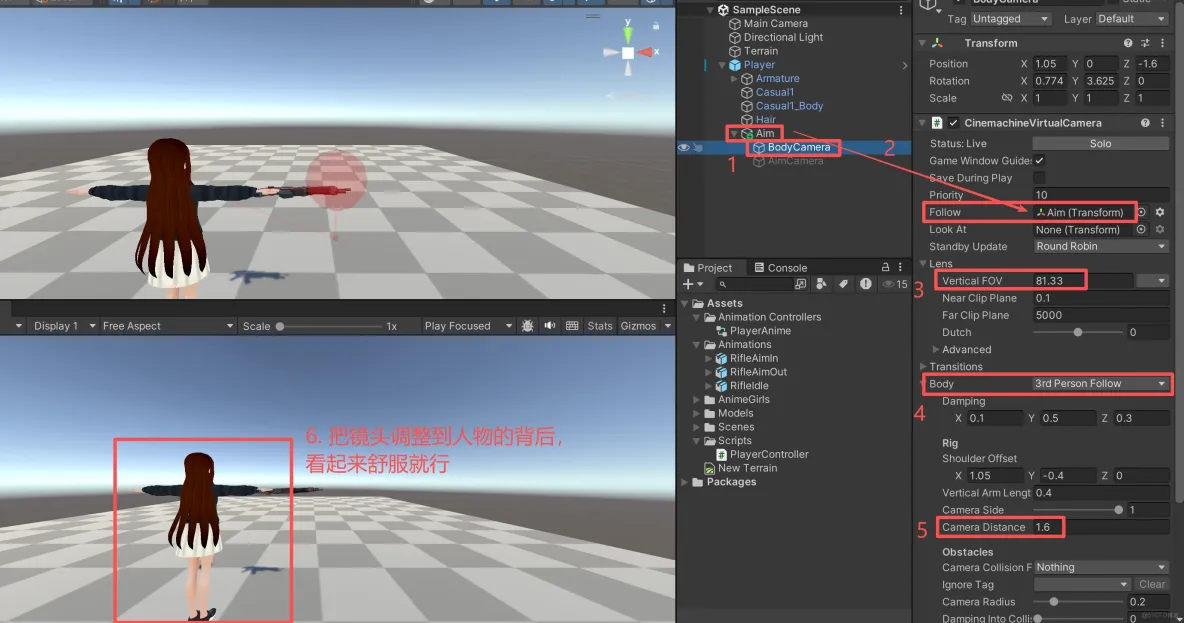Open the Transform component context menu
The image size is (1184, 623).
1165,43
